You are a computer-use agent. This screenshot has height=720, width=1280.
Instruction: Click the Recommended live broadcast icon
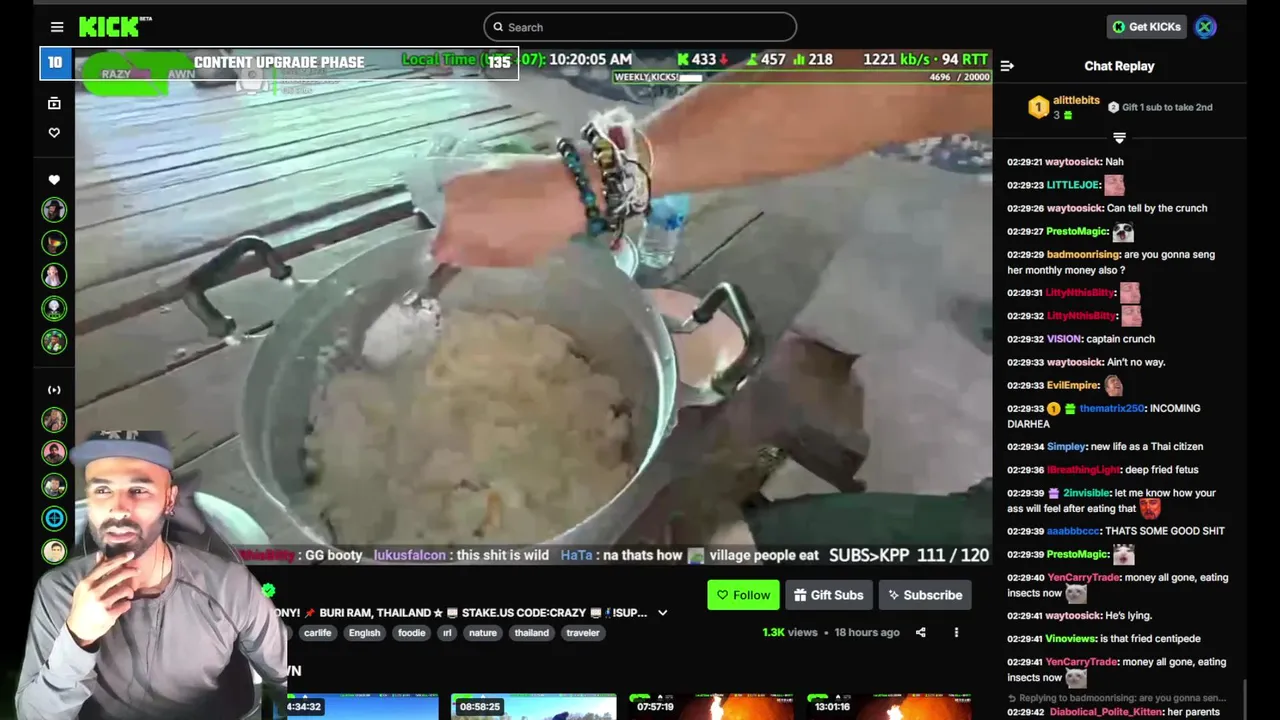point(54,390)
